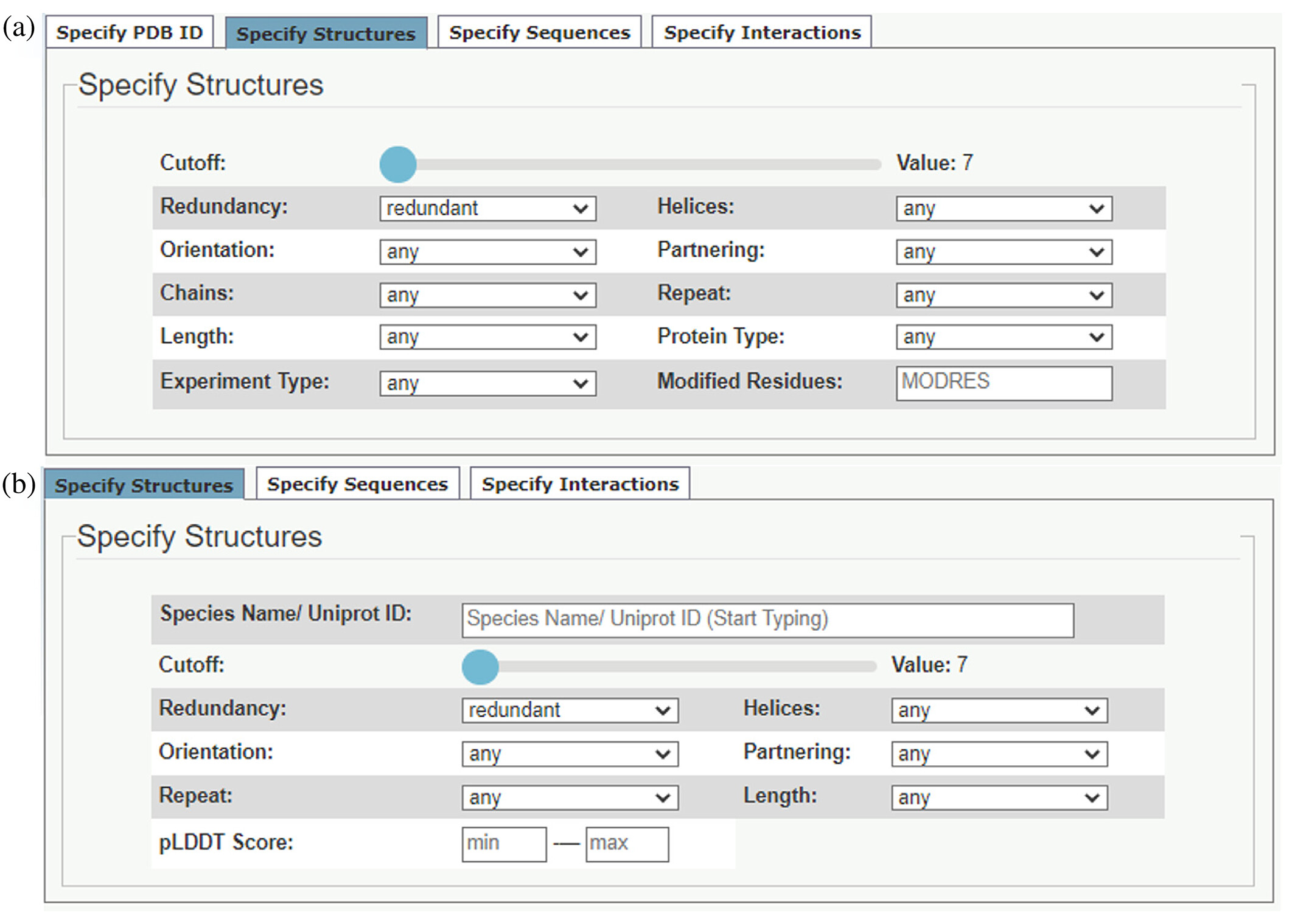
Task: Switch to Specify Sequences tab in panel (a)
Action: [539, 32]
